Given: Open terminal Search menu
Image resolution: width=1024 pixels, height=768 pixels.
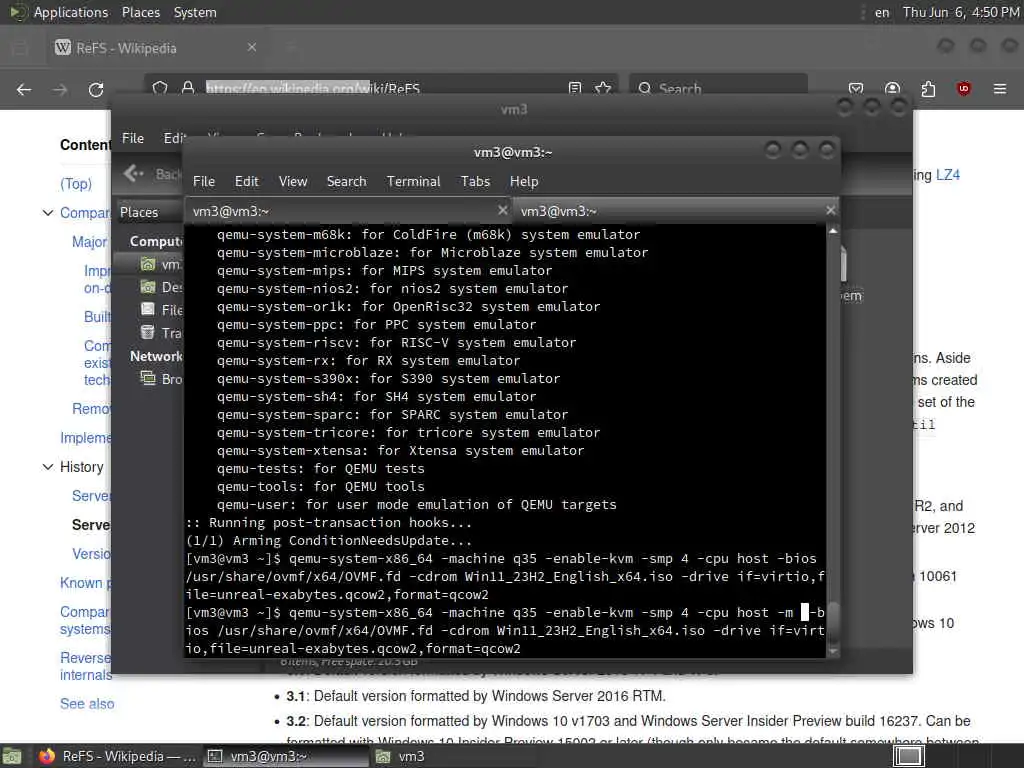Looking at the screenshot, I should (346, 182).
